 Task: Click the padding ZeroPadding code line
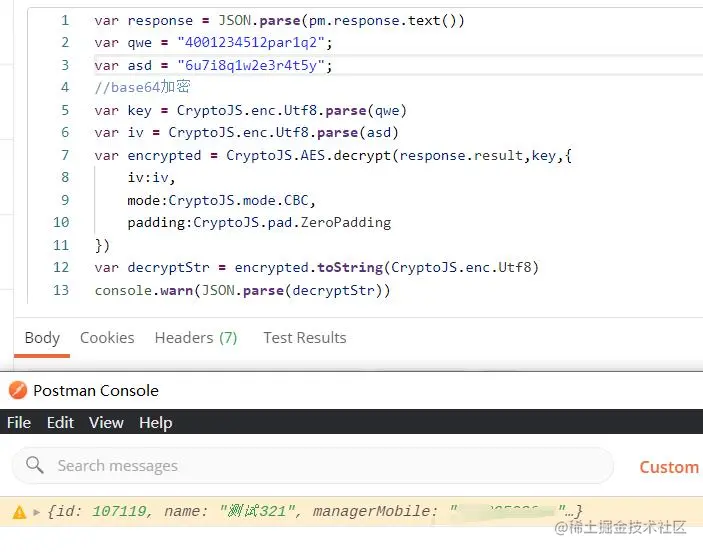point(259,223)
